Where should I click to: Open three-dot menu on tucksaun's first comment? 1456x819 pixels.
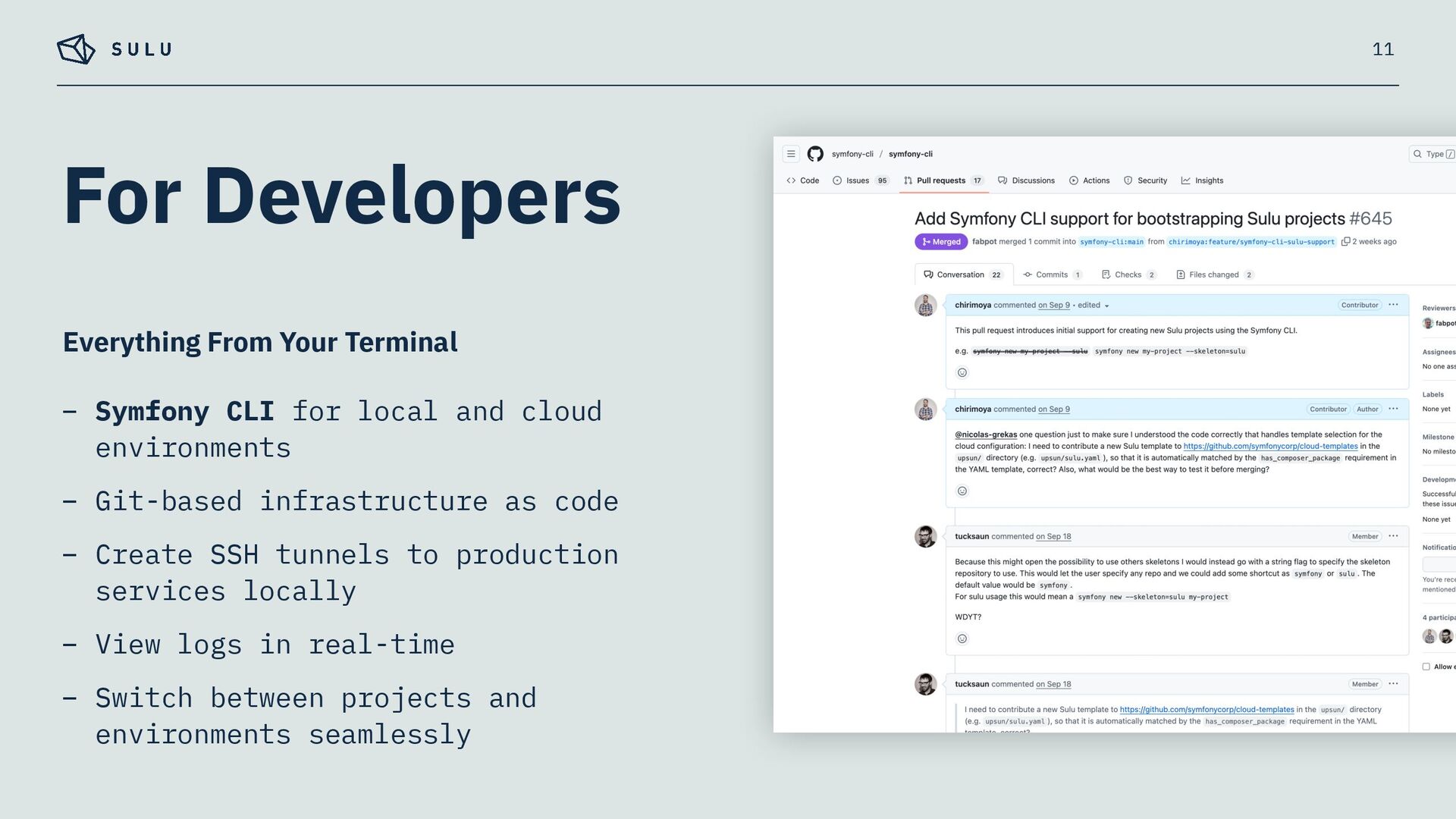pyautogui.click(x=1393, y=536)
